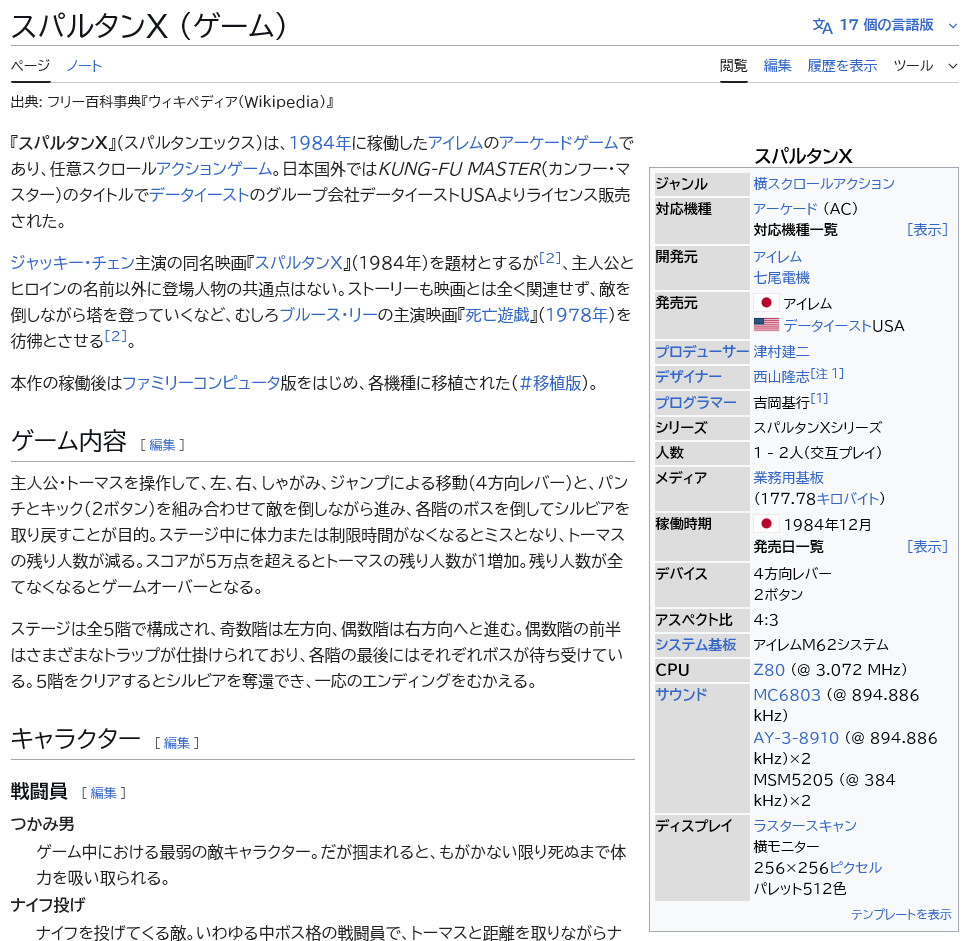Open the デザイナー label link
Image resolution: width=970 pixels, height=941 pixels.
[x=689, y=376]
